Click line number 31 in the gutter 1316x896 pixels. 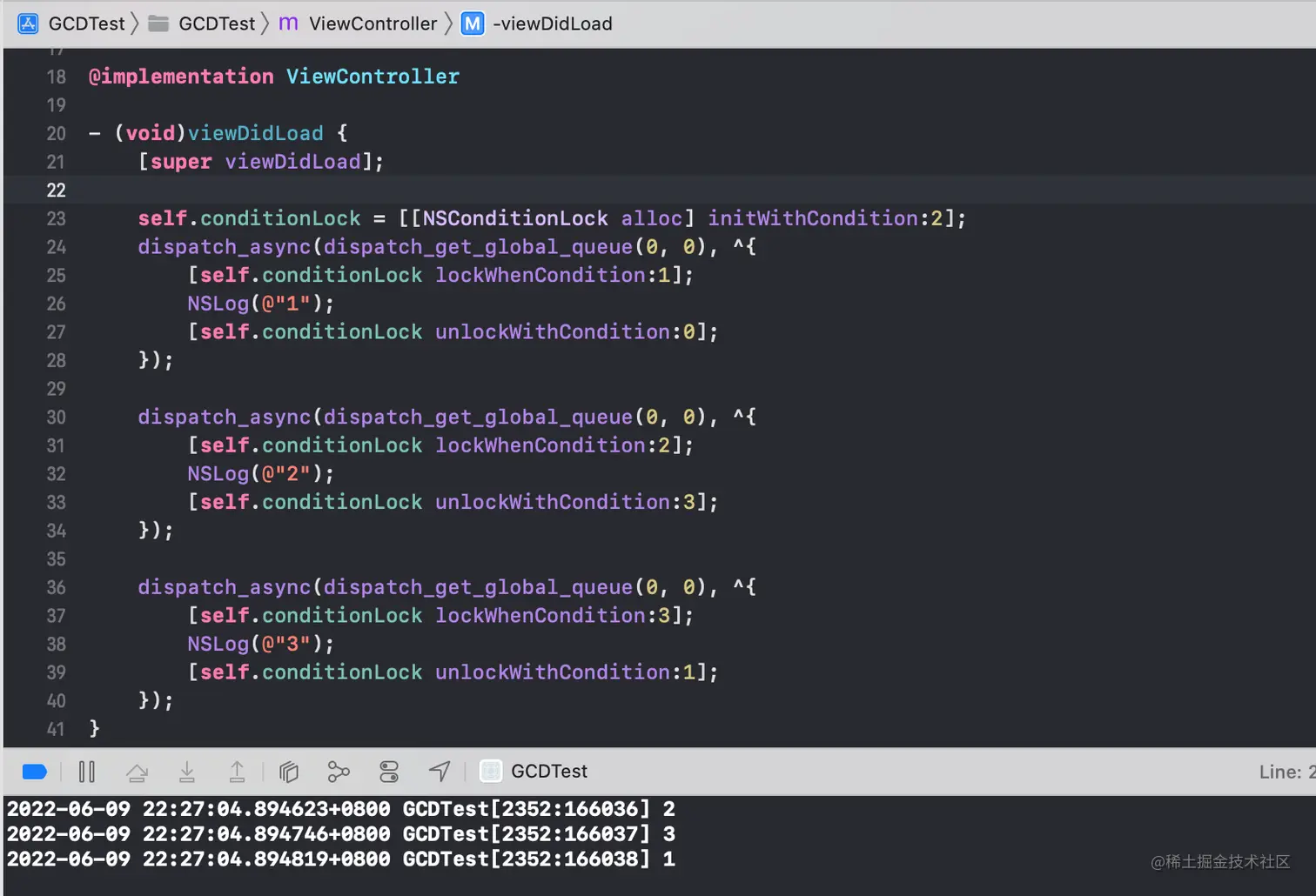pos(56,445)
